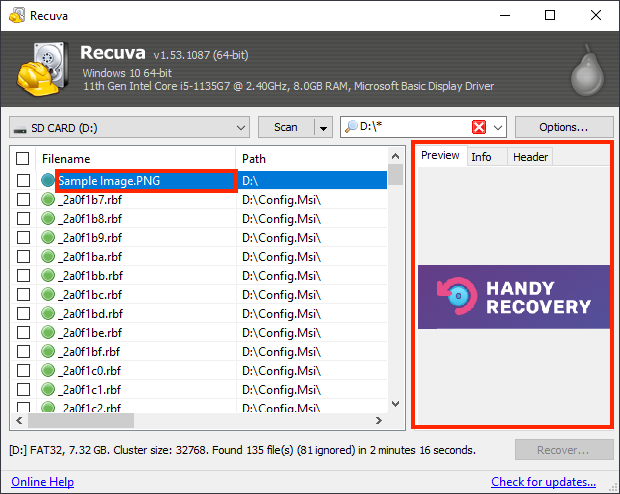
Task: Click the green state dot for _2a0f1bc.rbf
Action: 48,294
